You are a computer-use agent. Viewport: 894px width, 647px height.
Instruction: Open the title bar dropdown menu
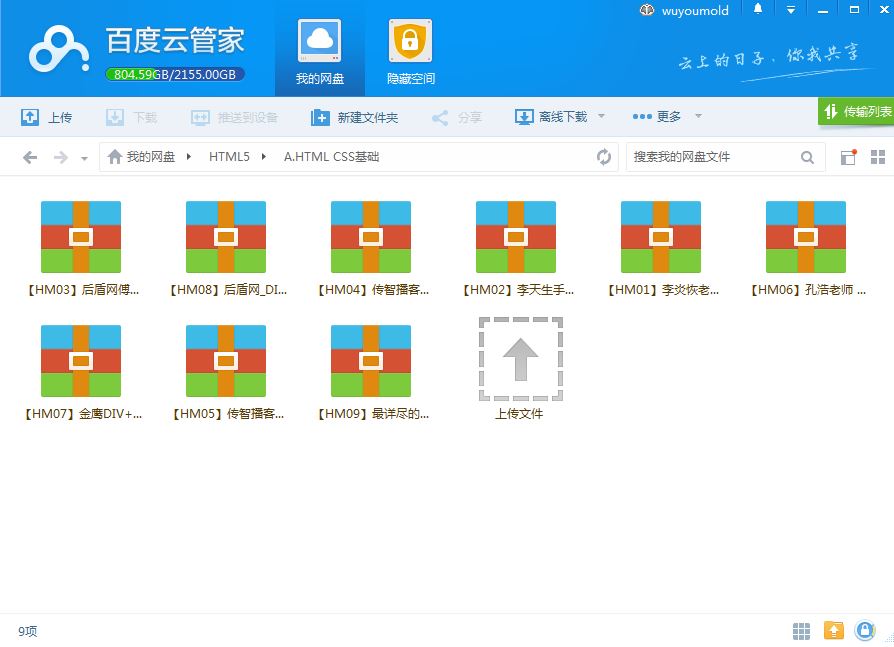(790, 10)
